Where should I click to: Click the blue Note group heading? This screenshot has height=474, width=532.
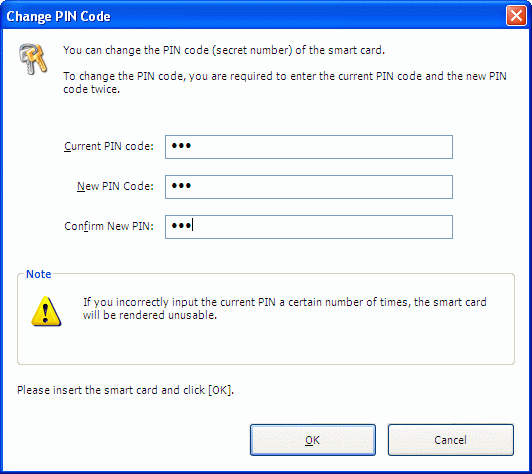click(39, 274)
